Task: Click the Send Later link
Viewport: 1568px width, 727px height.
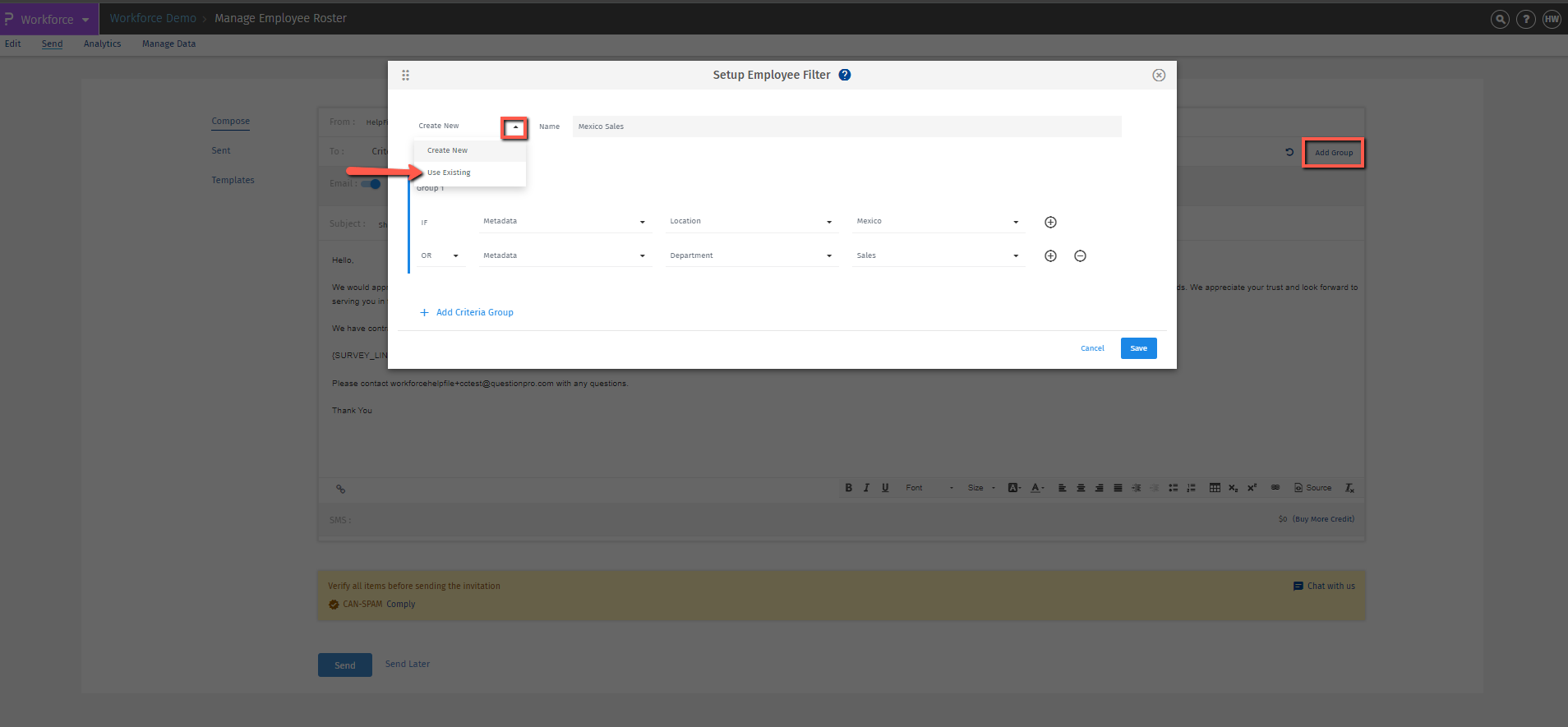Action: 408,664
